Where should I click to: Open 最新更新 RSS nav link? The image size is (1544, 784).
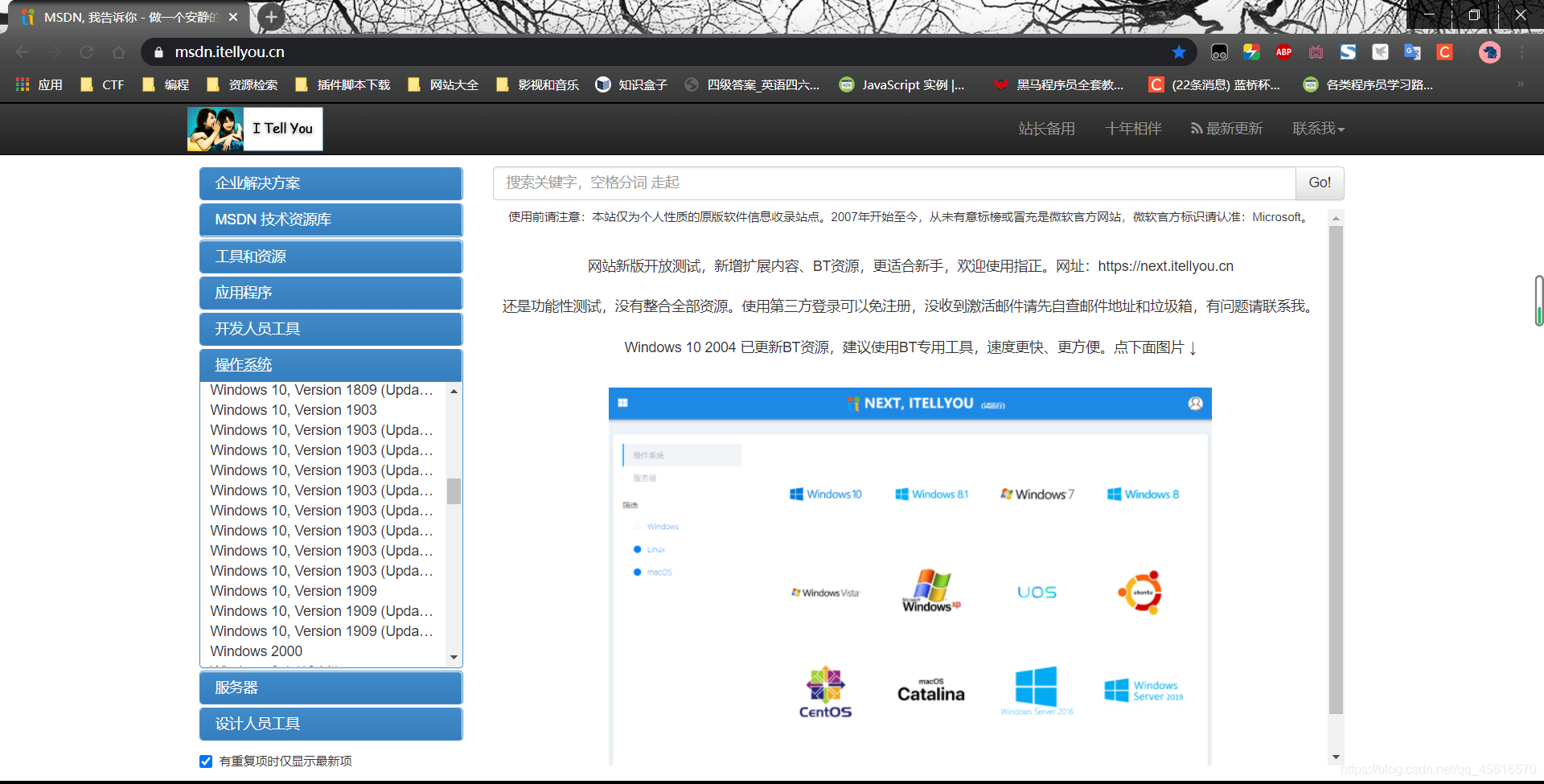[1227, 129]
